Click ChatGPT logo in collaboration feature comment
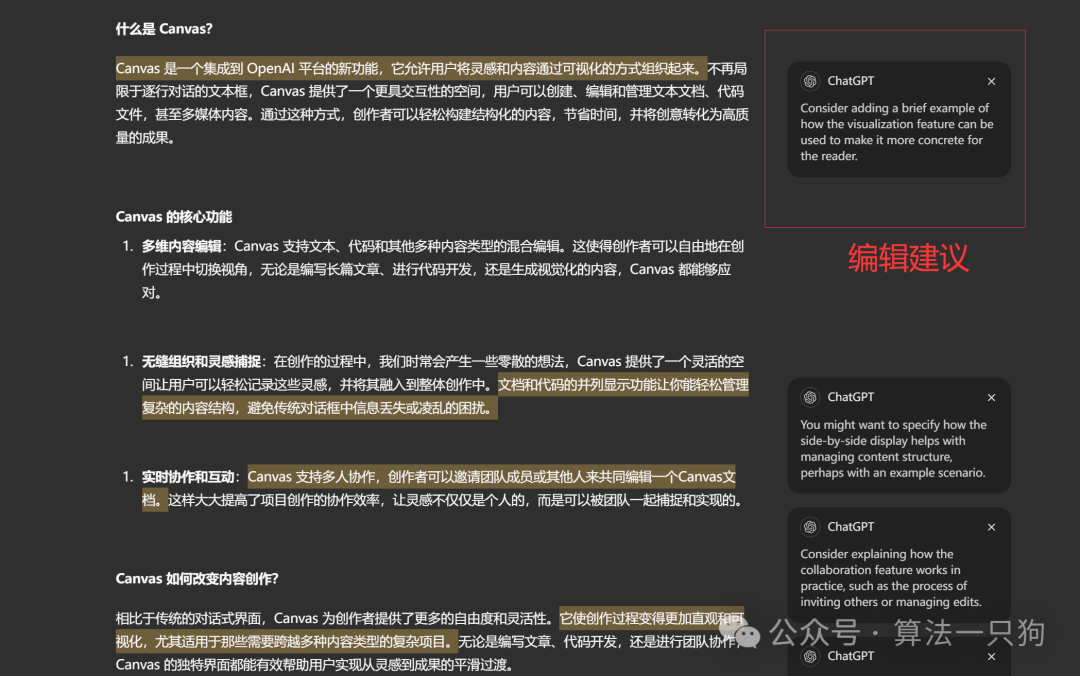This screenshot has width=1080, height=676. tap(810, 527)
